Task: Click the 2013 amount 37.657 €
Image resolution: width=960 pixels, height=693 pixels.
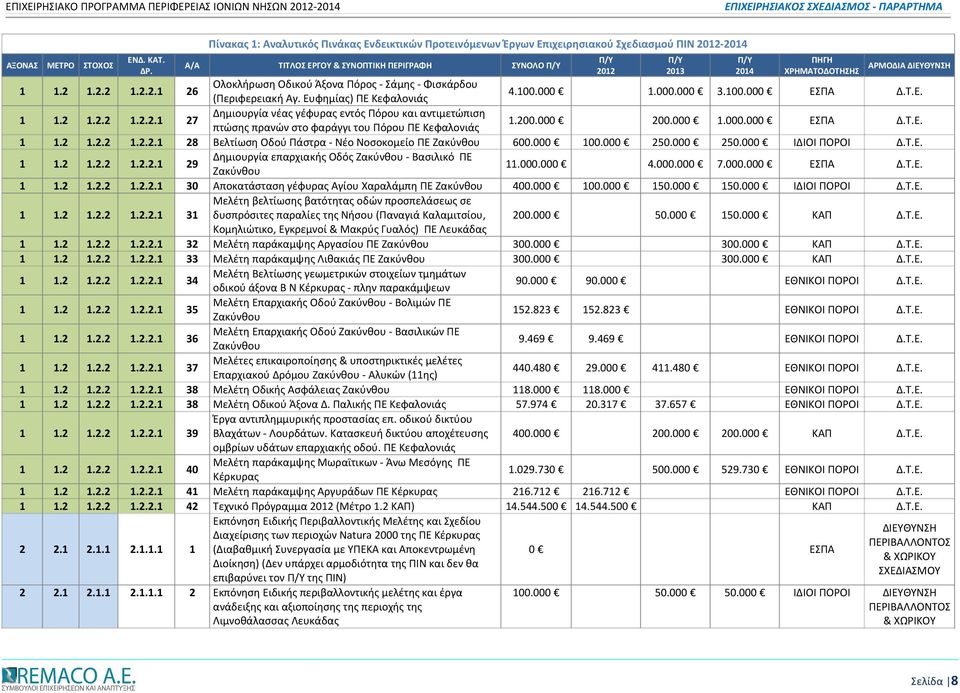Action: (675, 405)
